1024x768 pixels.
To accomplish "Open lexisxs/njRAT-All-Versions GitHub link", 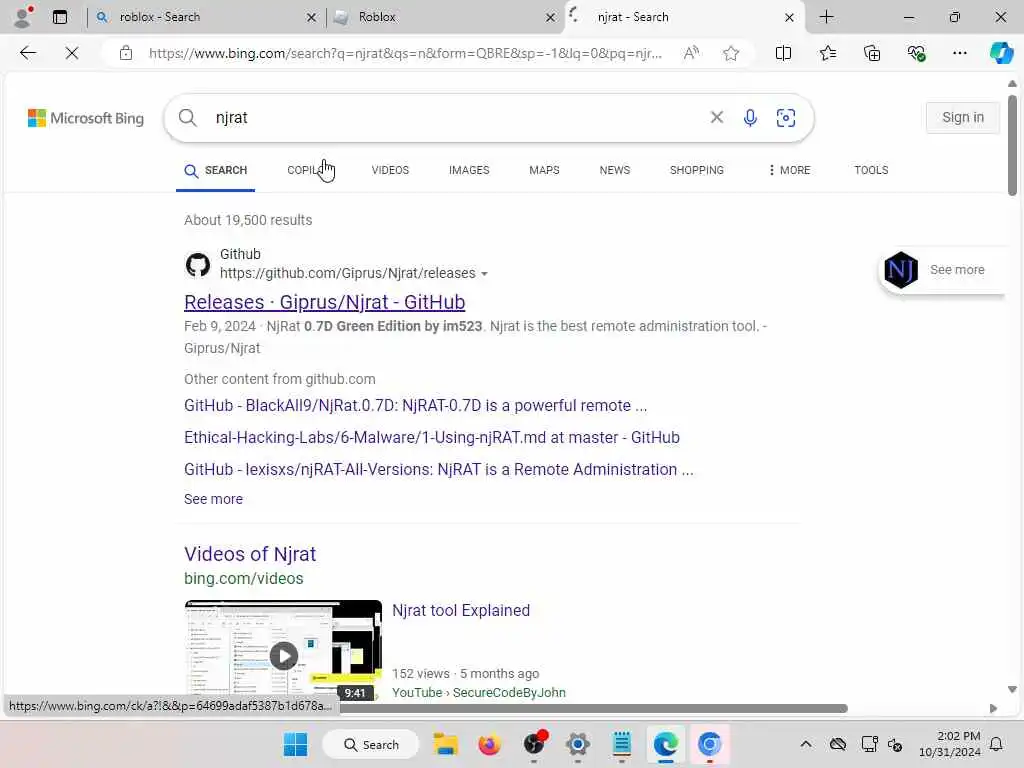I will tap(438, 470).
